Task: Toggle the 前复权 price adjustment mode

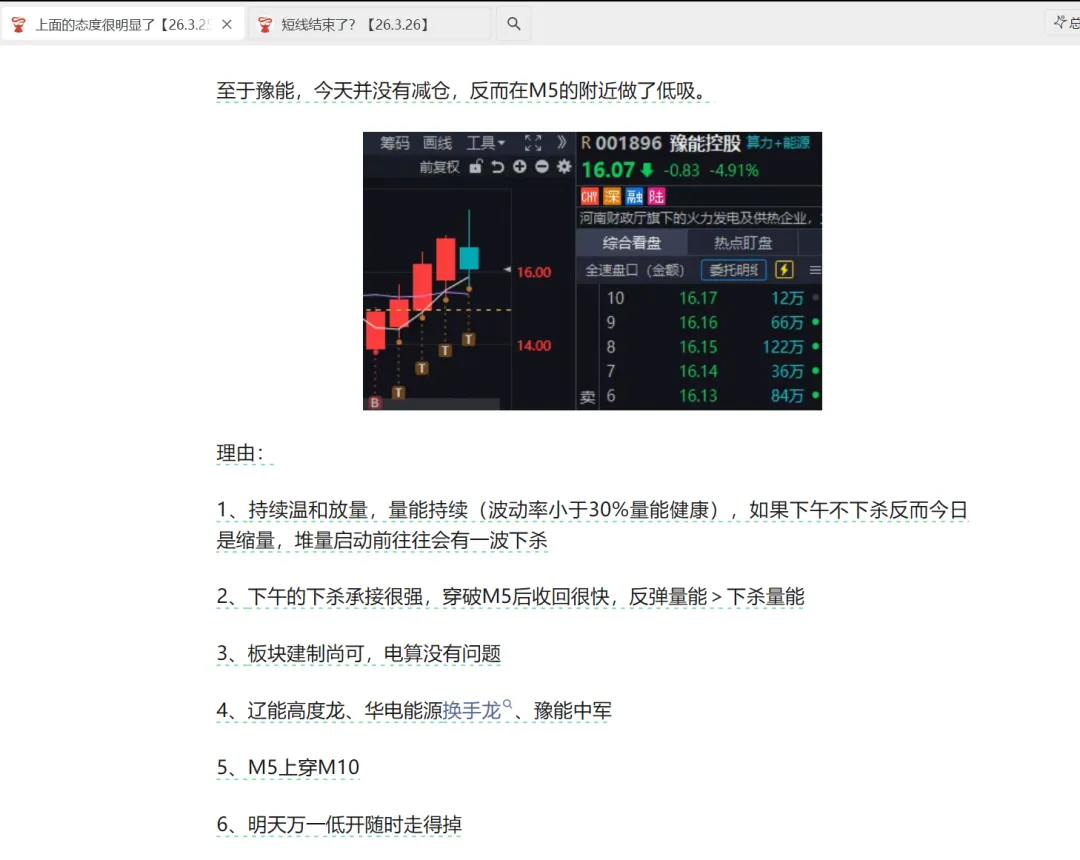Action: 442,167
